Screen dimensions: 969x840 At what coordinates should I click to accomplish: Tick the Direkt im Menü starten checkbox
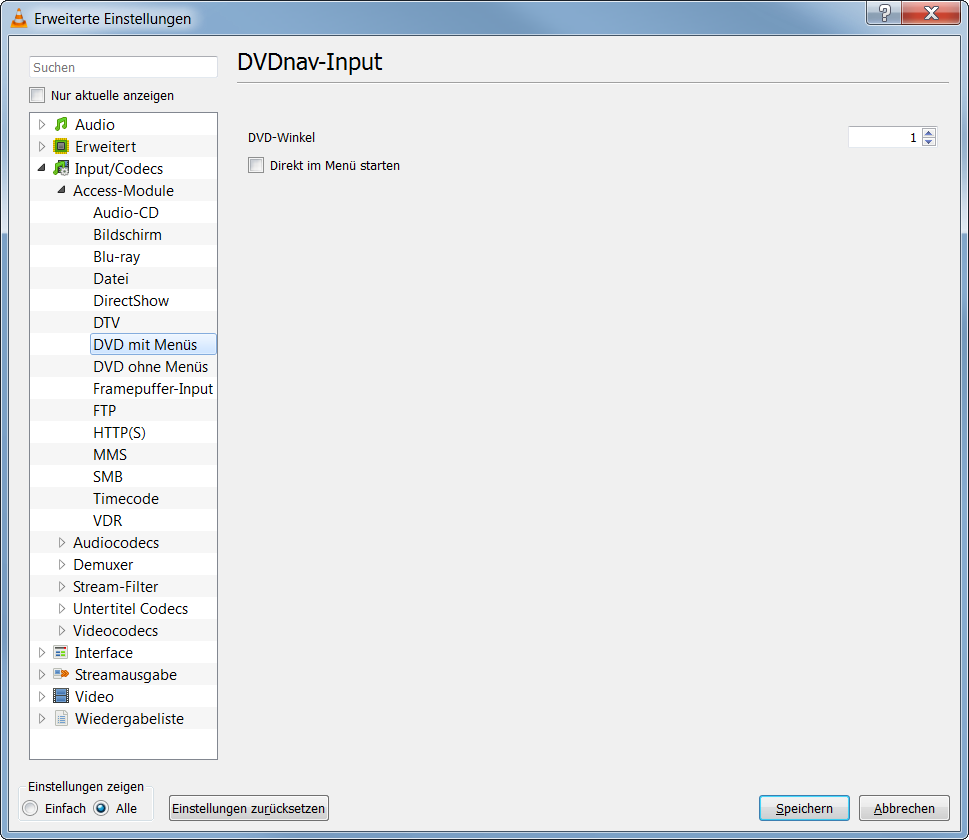256,165
